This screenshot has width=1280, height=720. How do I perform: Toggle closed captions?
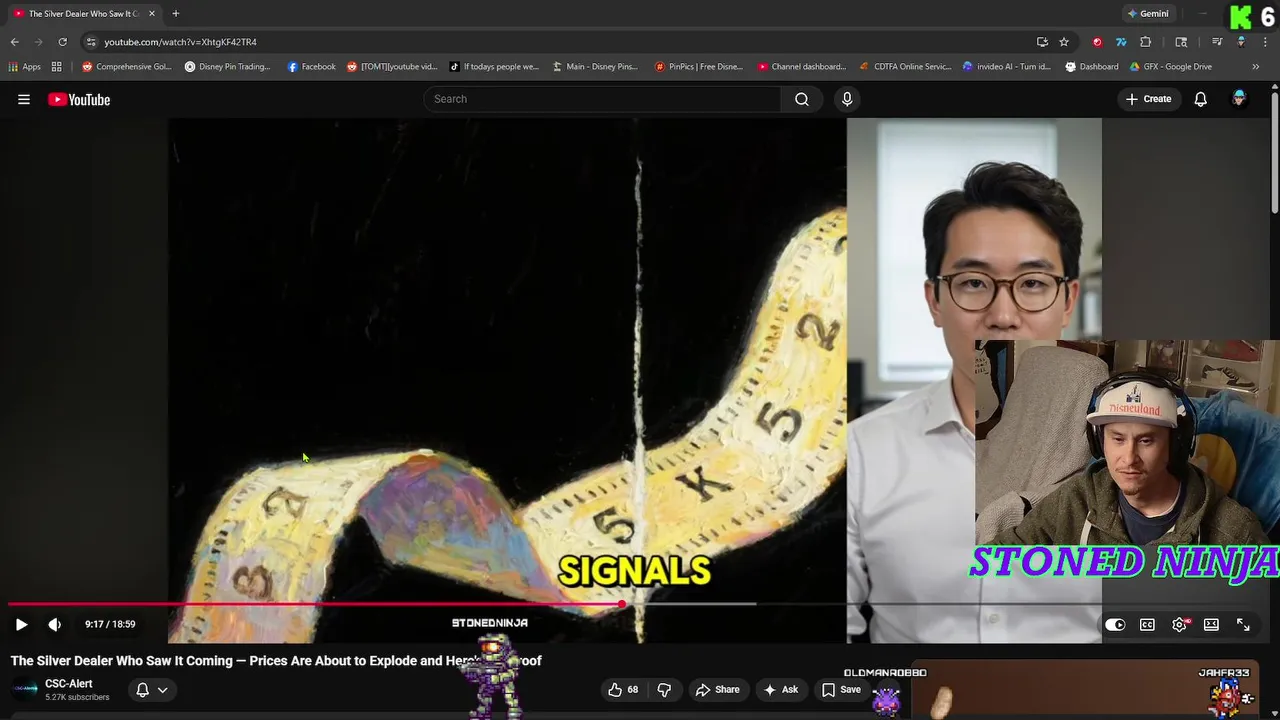1147,625
